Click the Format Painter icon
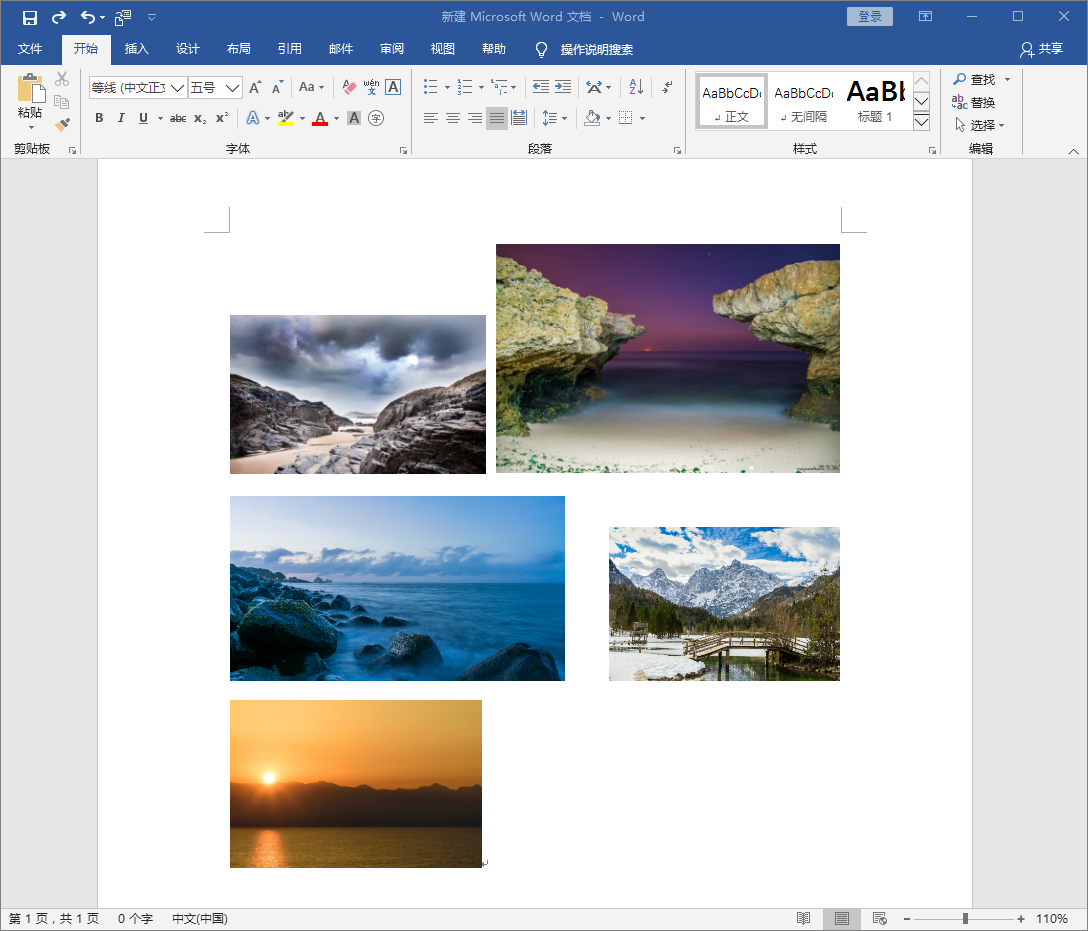Screen dimensions: 1088x931 (62, 125)
